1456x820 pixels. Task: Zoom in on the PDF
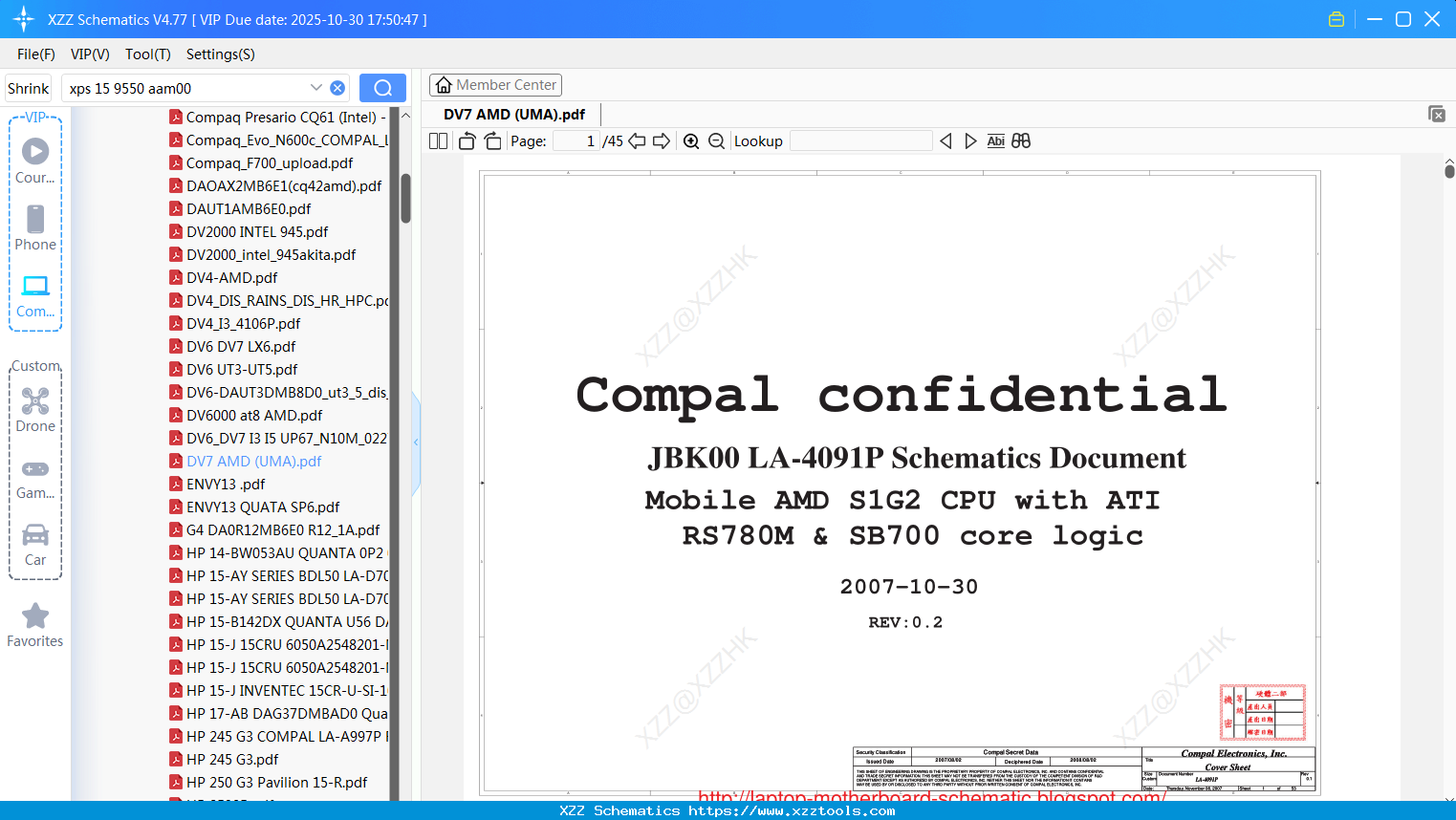click(691, 141)
